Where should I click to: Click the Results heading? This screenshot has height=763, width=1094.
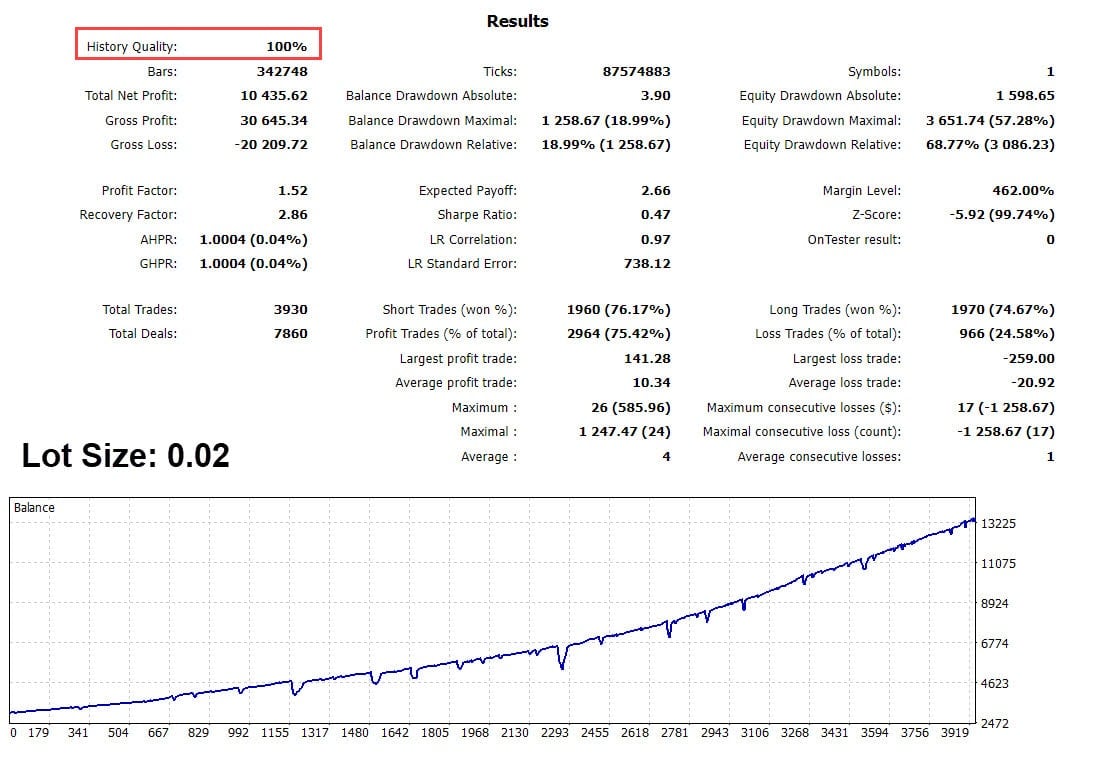[516, 20]
